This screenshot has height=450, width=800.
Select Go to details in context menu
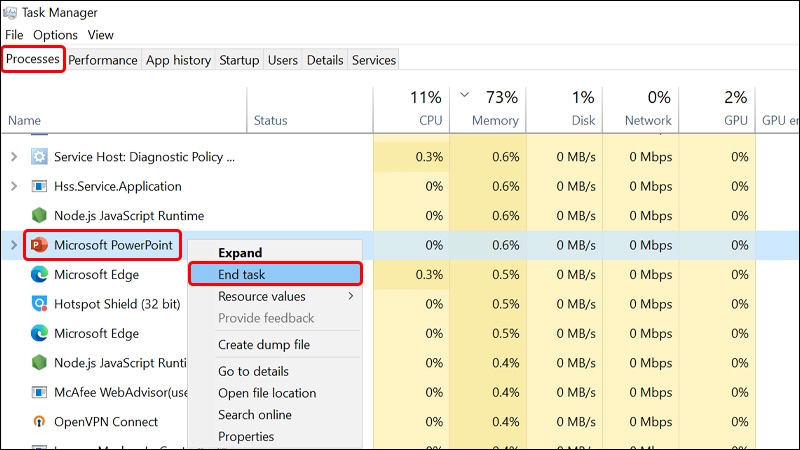pyautogui.click(x=254, y=371)
